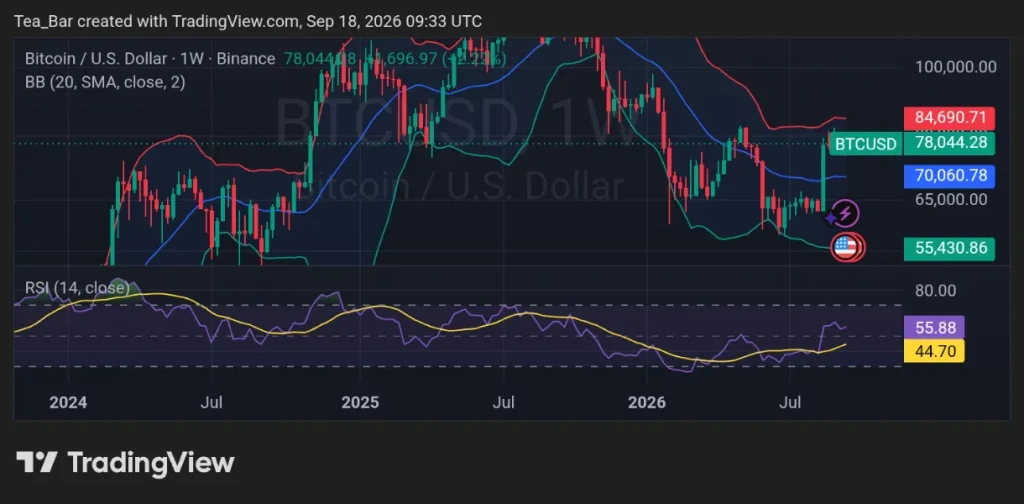This screenshot has width=1024, height=504.
Task: Click the 65,000.00 price axis label
Action: coord(951,199)
